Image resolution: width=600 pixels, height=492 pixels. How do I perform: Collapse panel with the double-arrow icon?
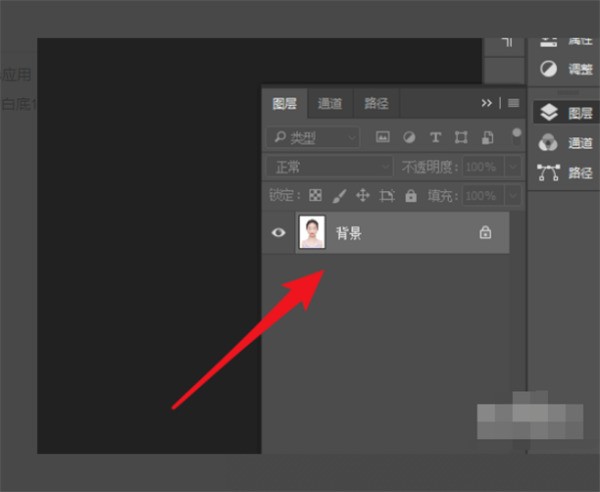pos(486,103)
